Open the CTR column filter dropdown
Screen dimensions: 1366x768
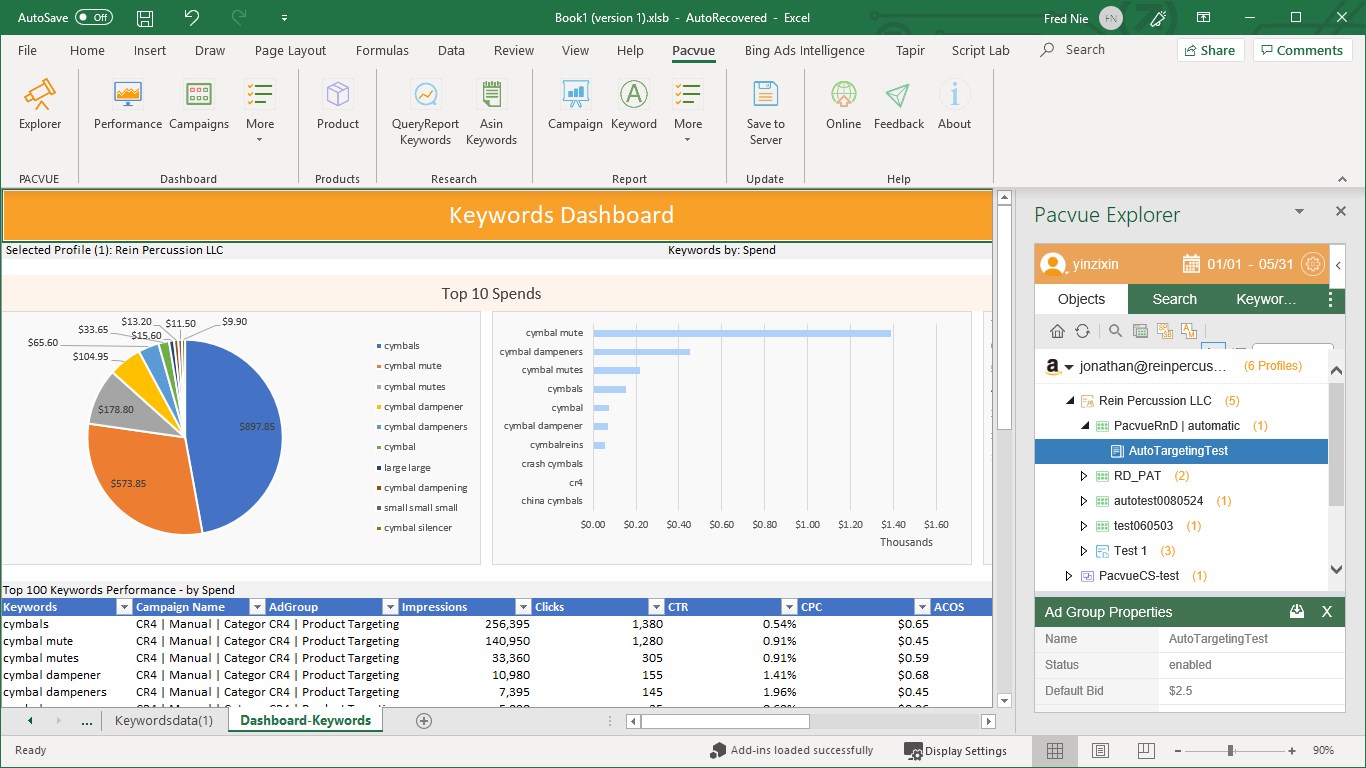coord(789,607)
